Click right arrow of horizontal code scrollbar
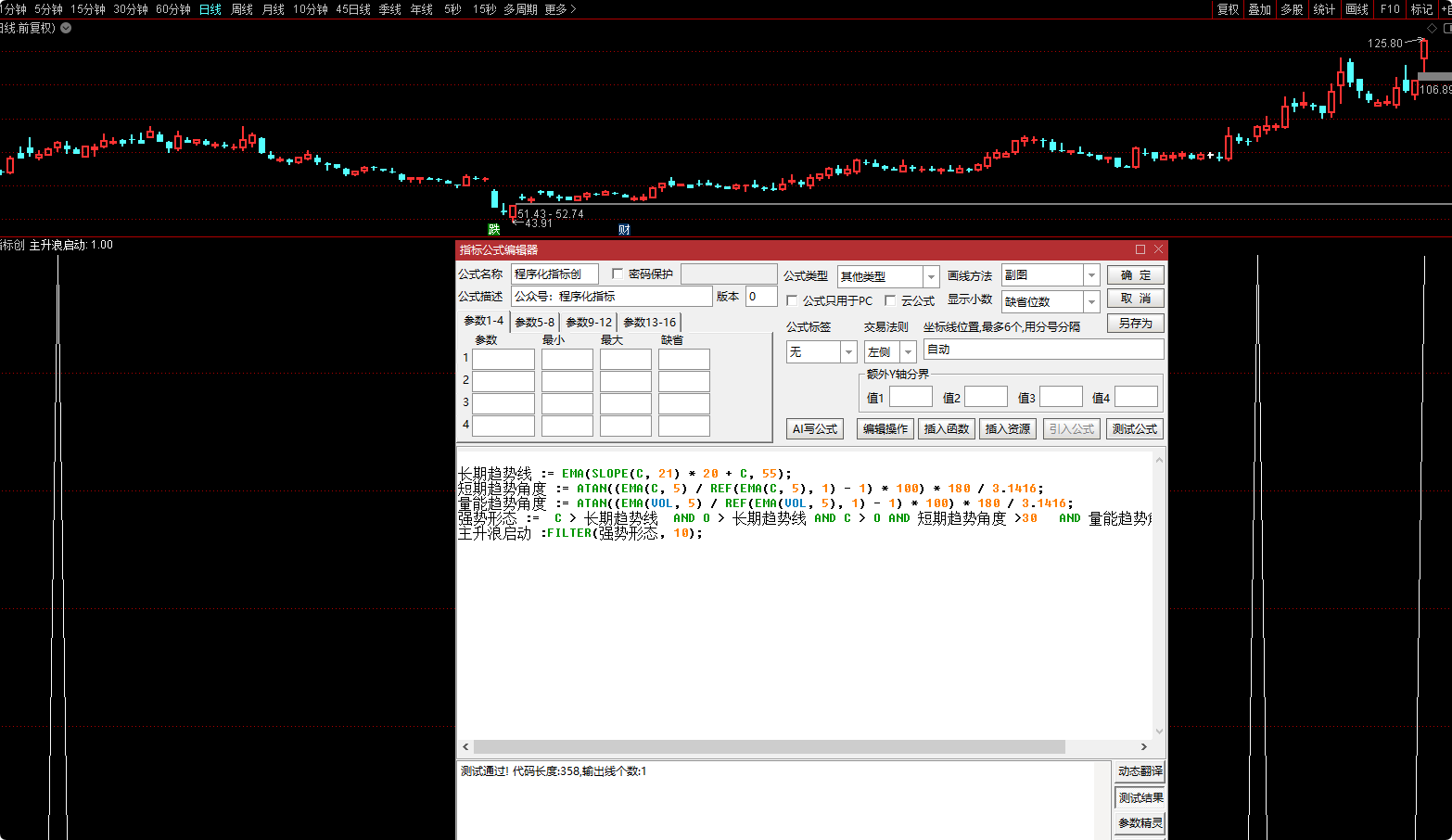This screenshot has width=1452, height=840. 1143,746
